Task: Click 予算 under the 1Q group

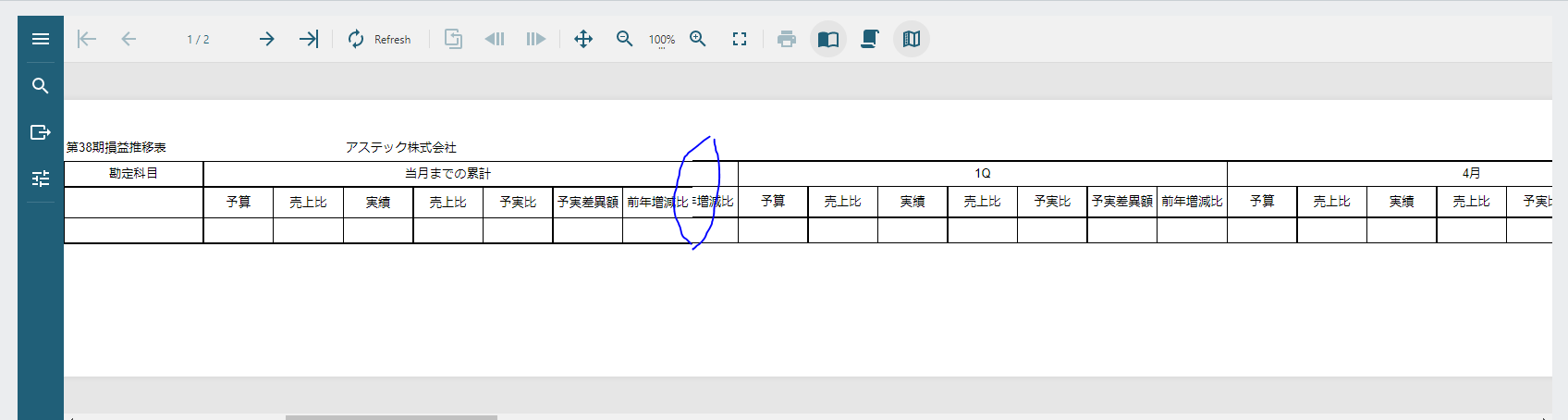Action: [x=773, y=201]
